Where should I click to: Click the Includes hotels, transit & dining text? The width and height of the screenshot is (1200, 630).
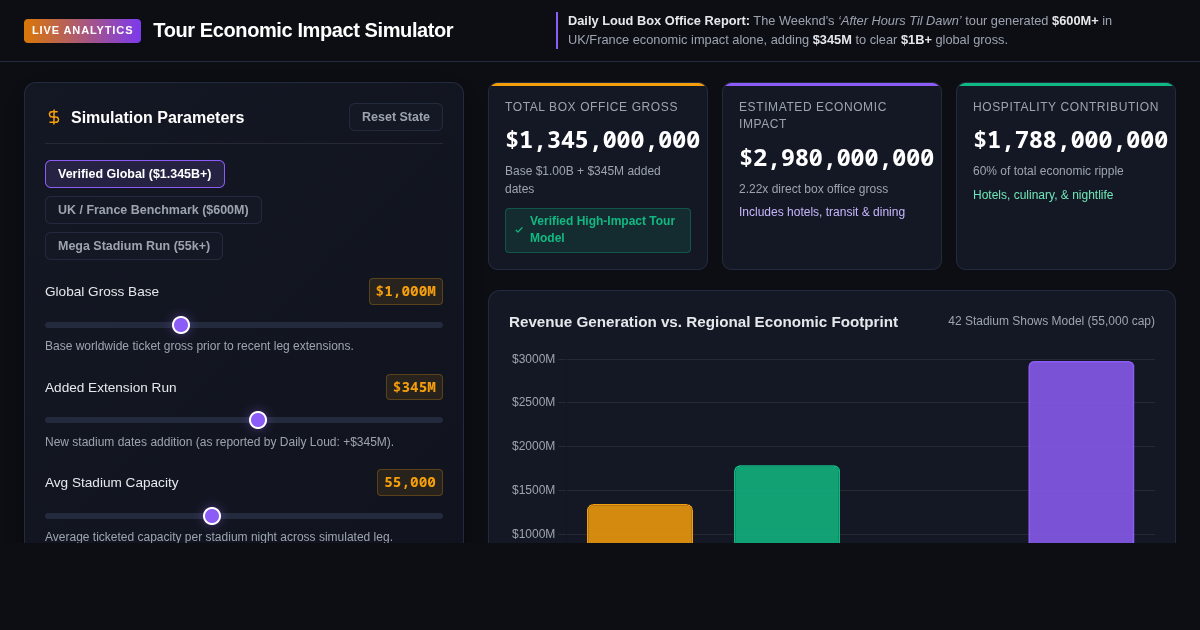click(822, 212)
